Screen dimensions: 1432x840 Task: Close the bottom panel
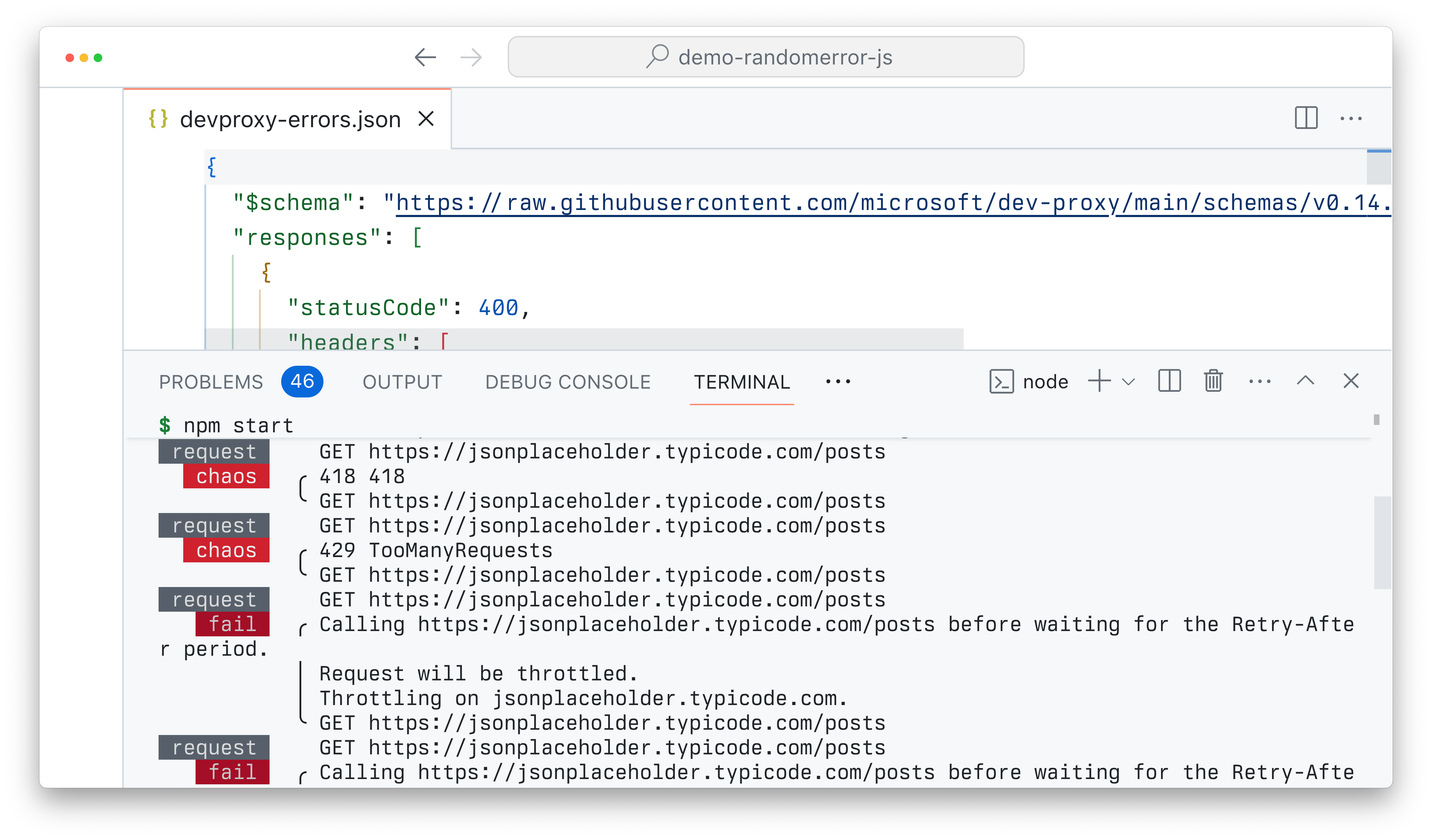point(1351,381)
